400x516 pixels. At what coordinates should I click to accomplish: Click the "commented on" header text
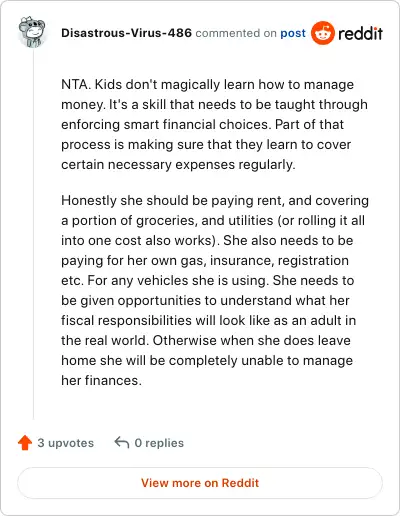click(x=236, y=33)
